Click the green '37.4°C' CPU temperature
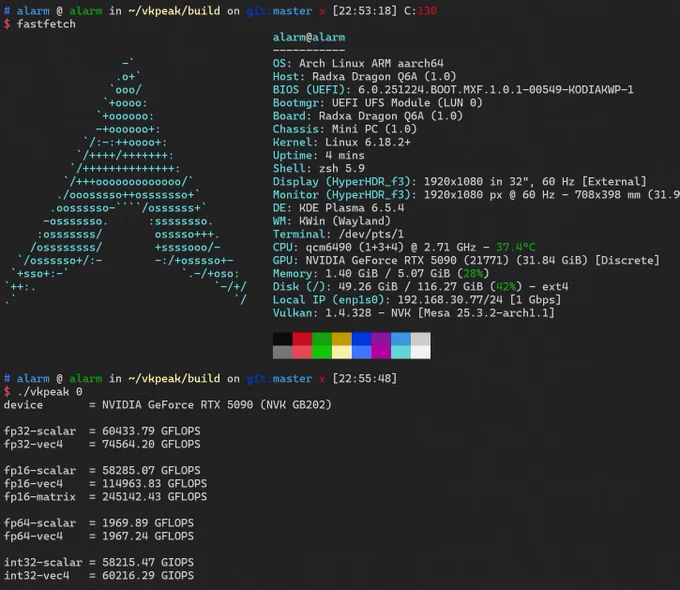The image size is (680, 590). (x=516, y=247)
